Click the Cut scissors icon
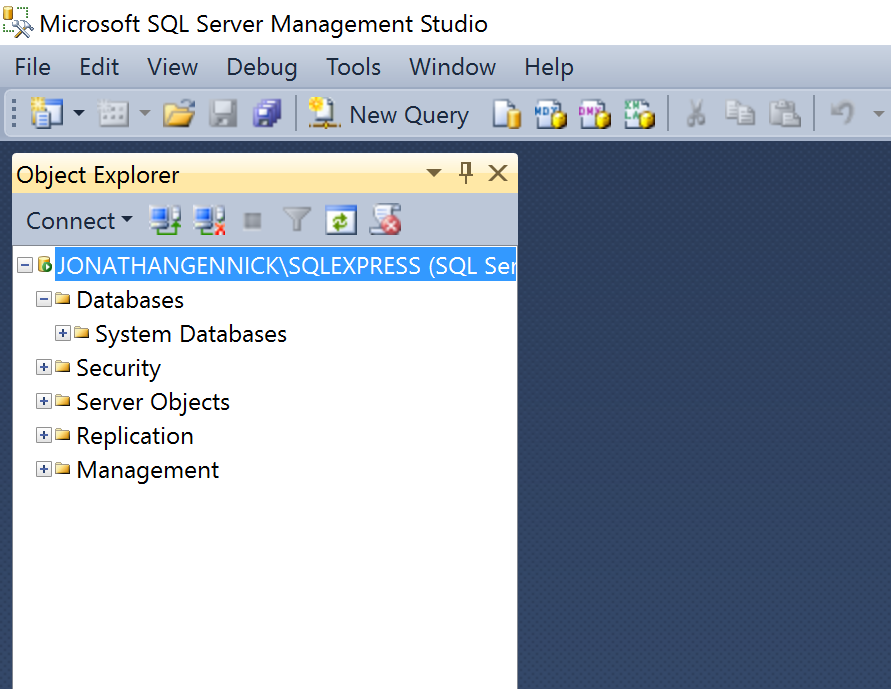Viewport: 891px width, 689px height. pos(696,113)
